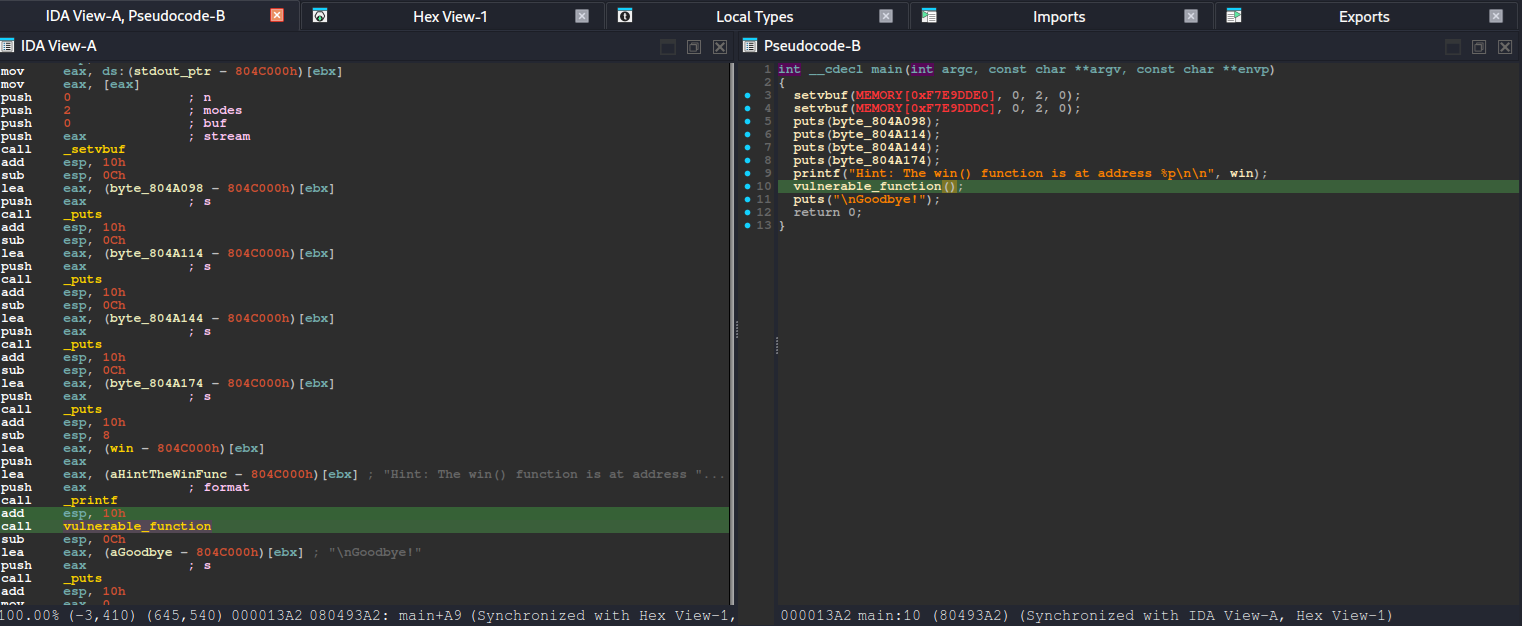Click the win argument in the printf line
The height and width of the screenshot is (626, 1522).
[x=1241, y=173]
